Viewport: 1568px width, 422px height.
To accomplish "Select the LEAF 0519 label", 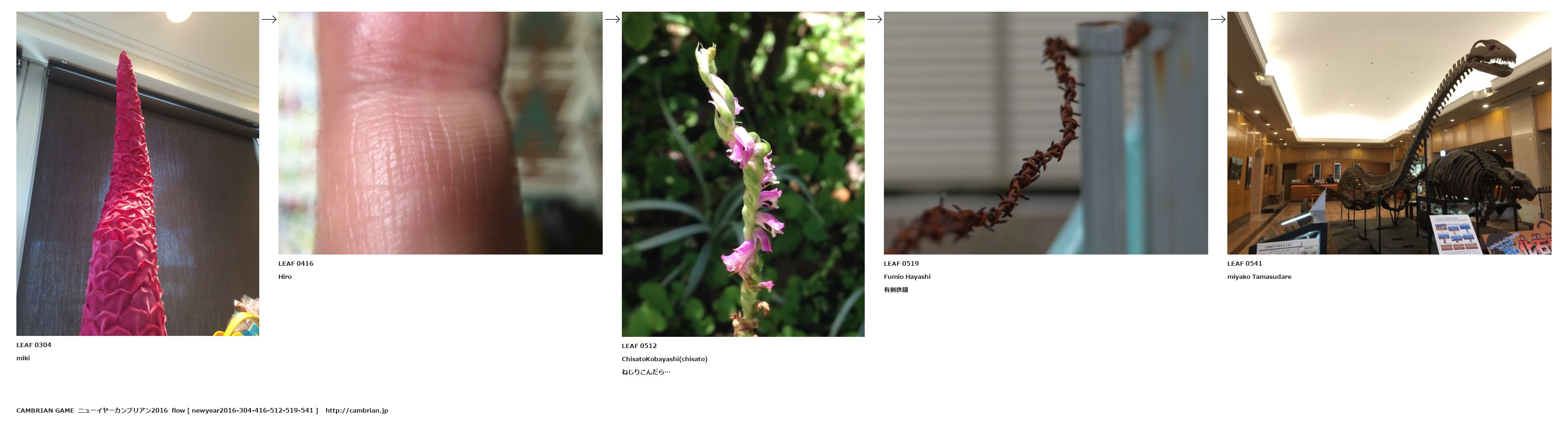I will (x=902, y=264).
